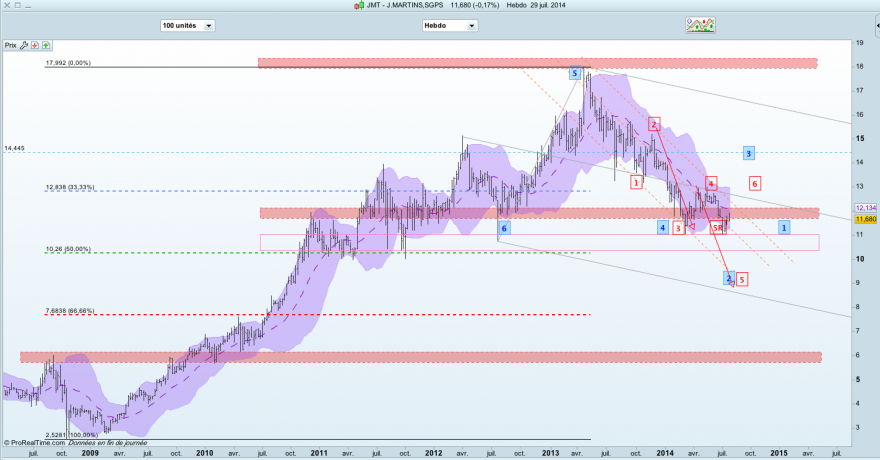Image resolution: width=880 pixels, height=460 pixels.
Task: Select the 12,838 (33,33%) Fibonacci label
Action: [x=70, y=187]
